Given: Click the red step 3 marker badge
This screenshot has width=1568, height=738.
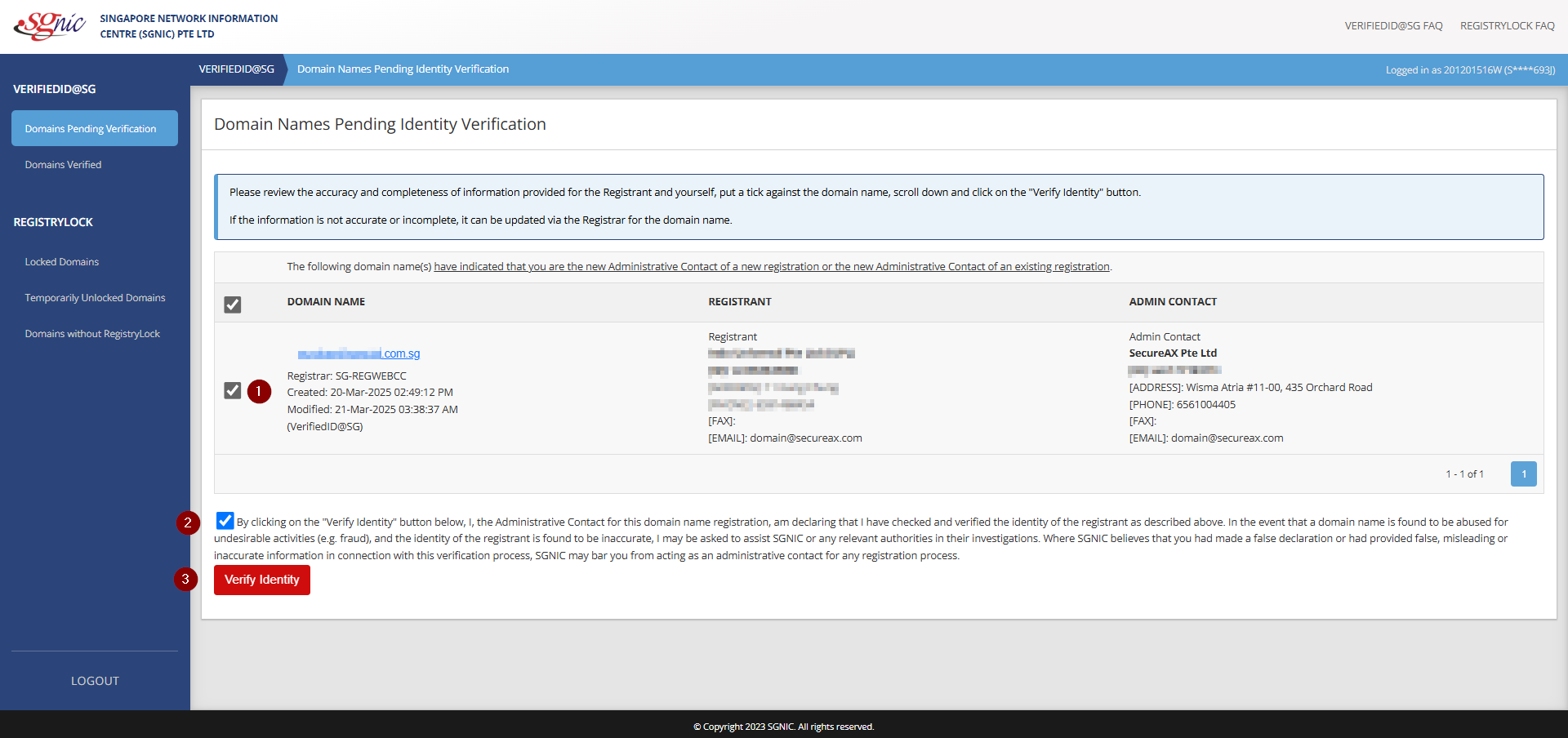Looking at the screenshot, I should tap(185, 580).
